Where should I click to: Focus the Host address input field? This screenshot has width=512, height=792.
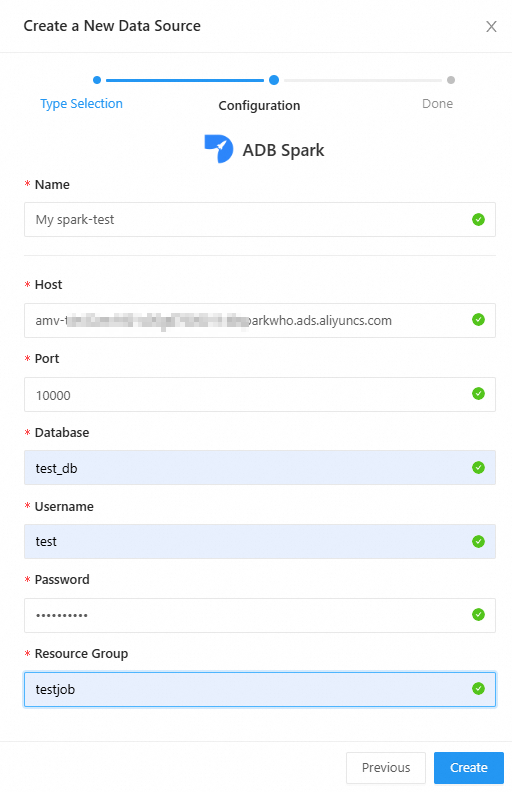260,320
